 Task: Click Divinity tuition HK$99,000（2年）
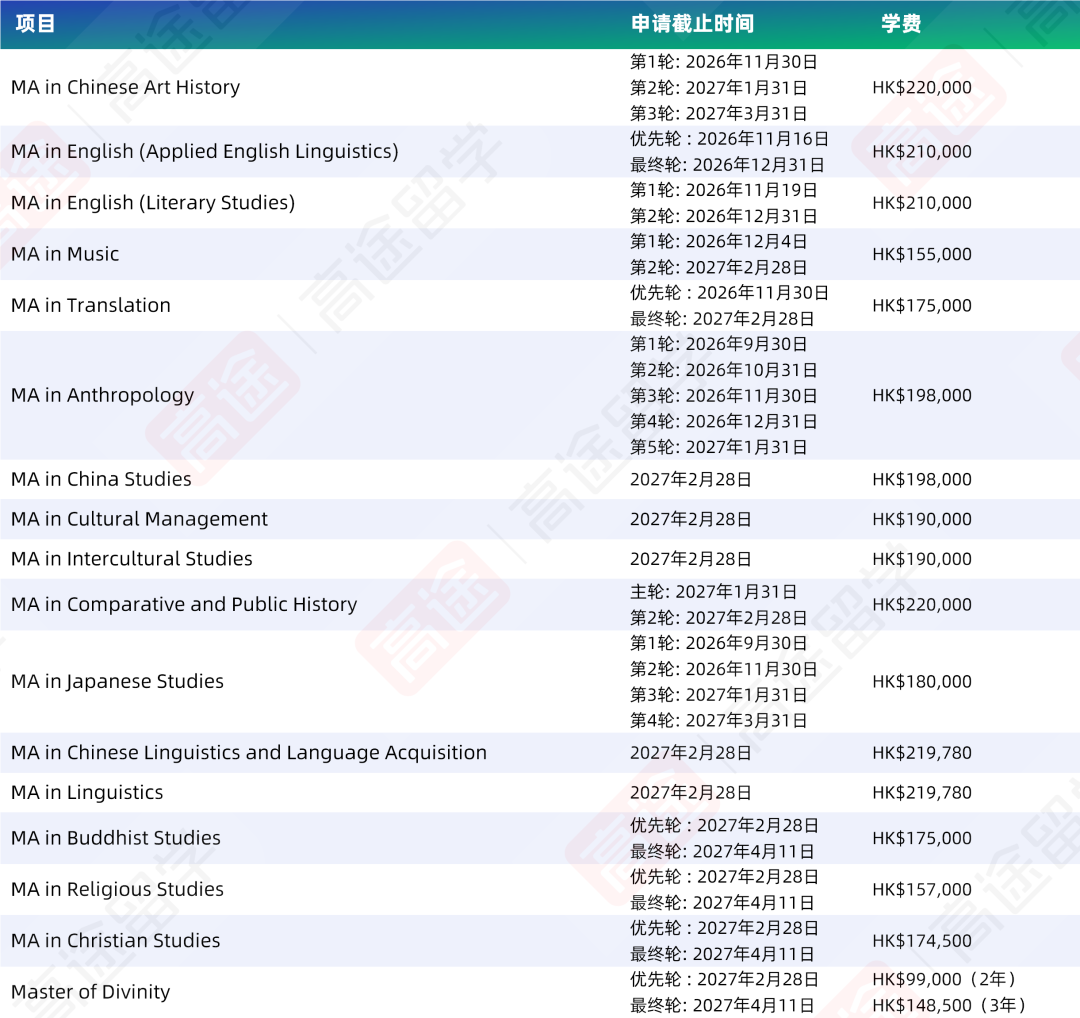(x=944, y=979)
